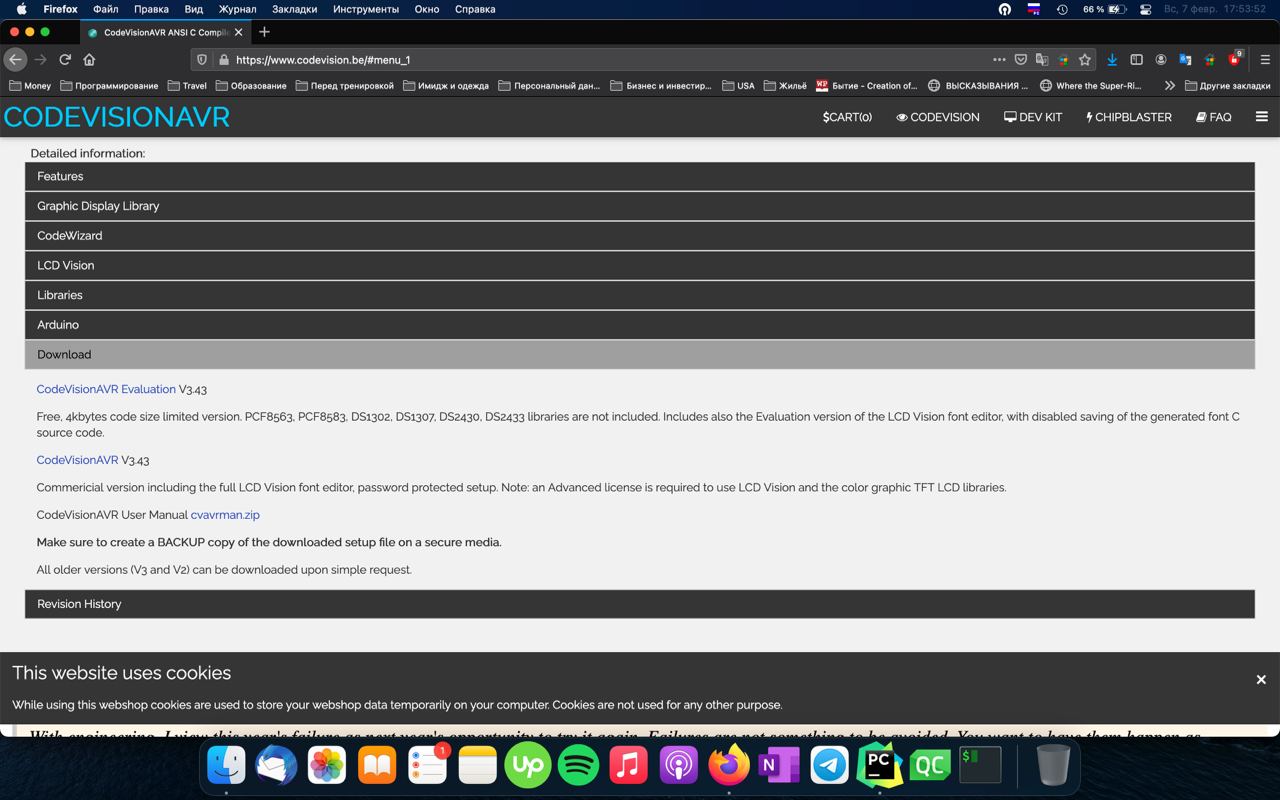Launch Telegram from the Dock

829,766
